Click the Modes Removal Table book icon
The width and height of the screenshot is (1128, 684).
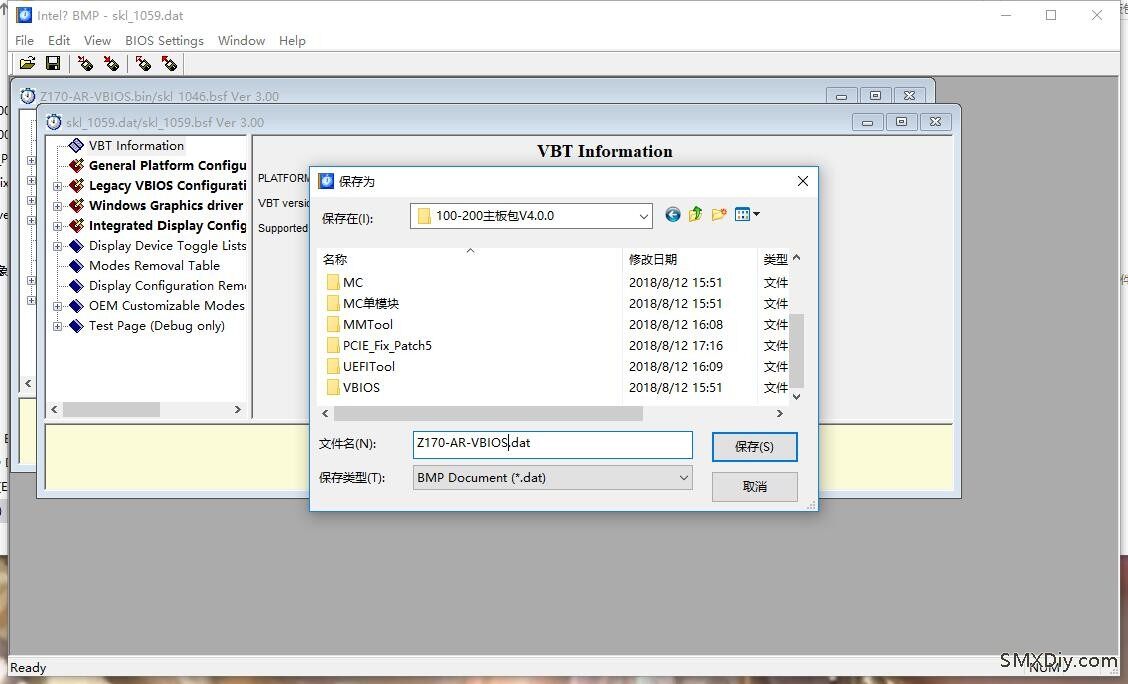pos(76,265)
